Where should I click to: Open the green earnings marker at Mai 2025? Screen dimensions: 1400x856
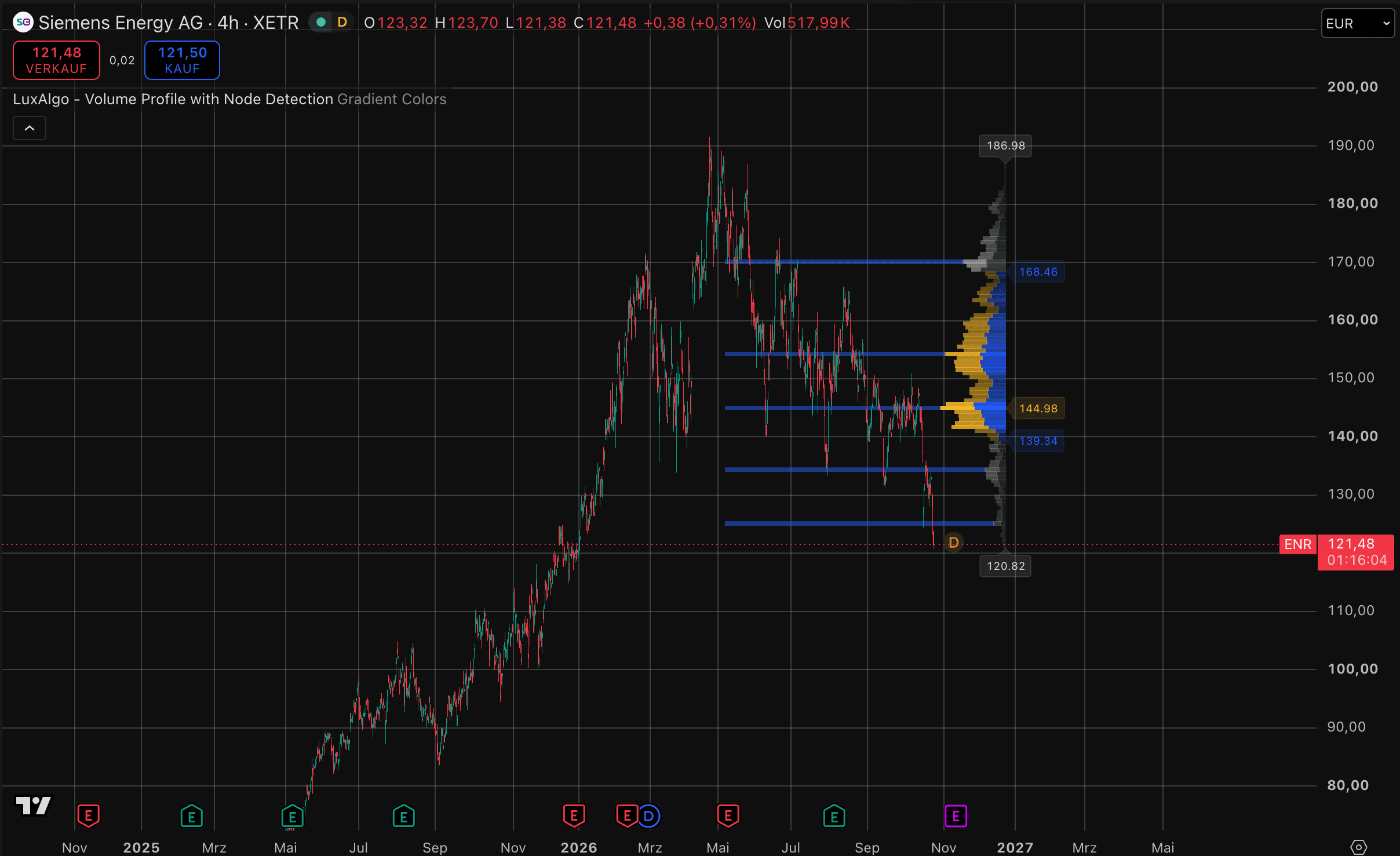293,816
